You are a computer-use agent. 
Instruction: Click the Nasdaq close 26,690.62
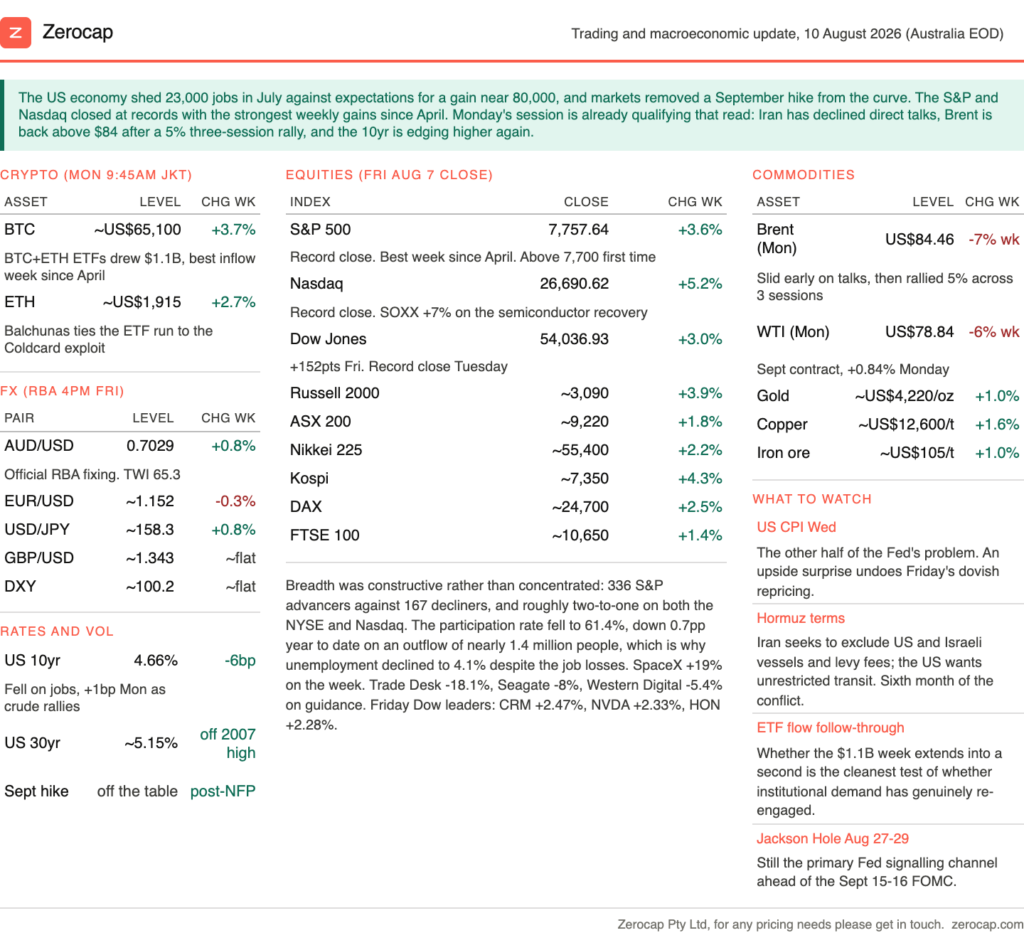[x=574, y=284]
